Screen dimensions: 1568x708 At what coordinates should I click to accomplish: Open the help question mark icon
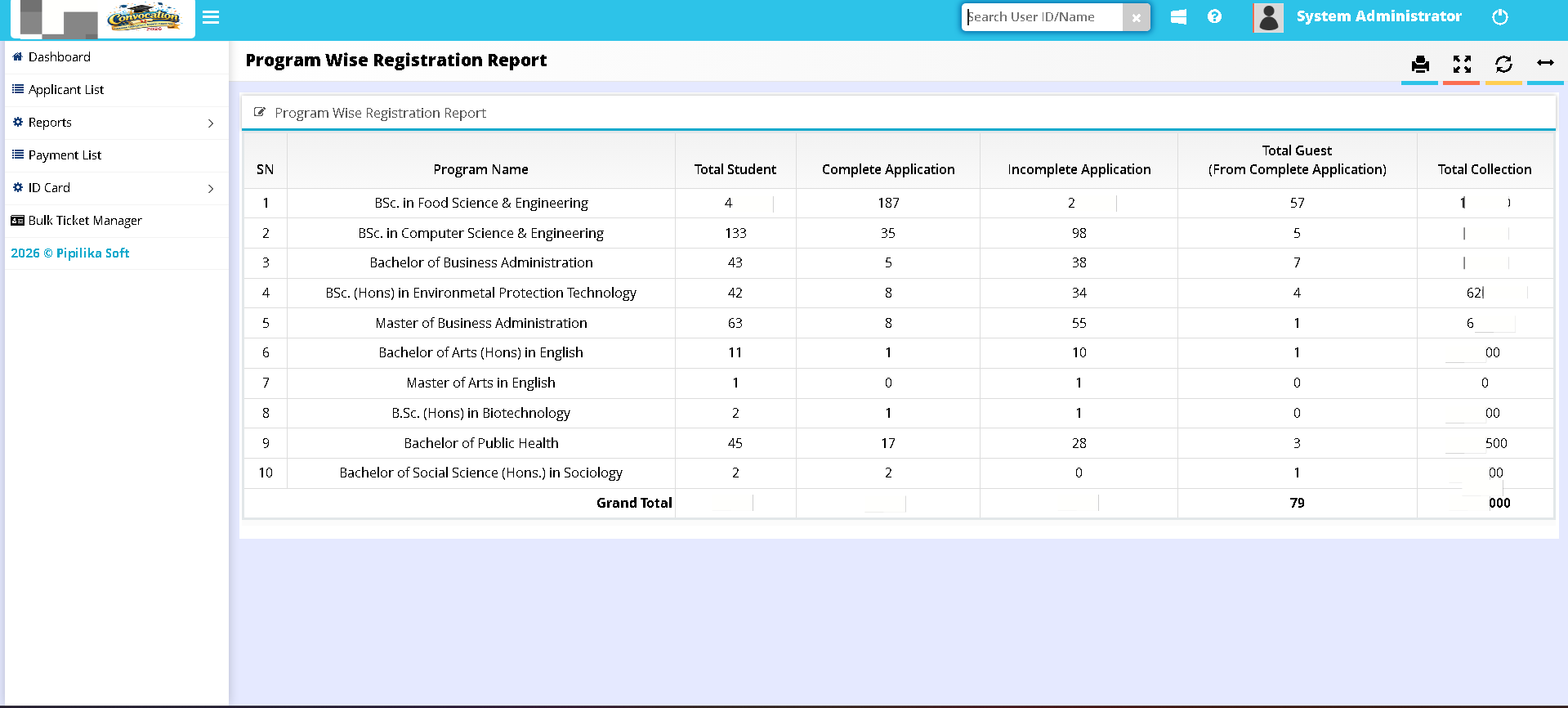click(x=1214, y=16)
